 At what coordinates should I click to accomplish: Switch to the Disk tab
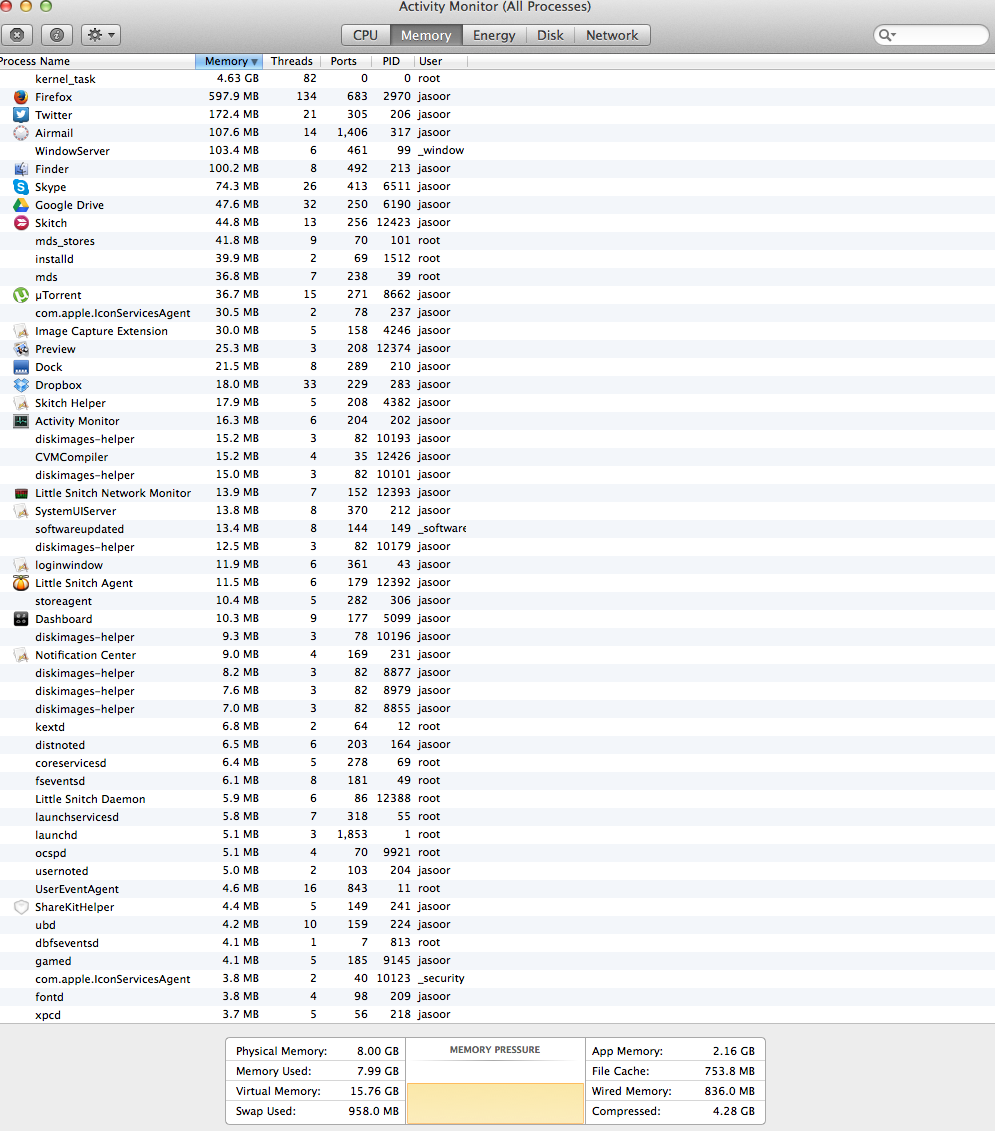point(550,35)
